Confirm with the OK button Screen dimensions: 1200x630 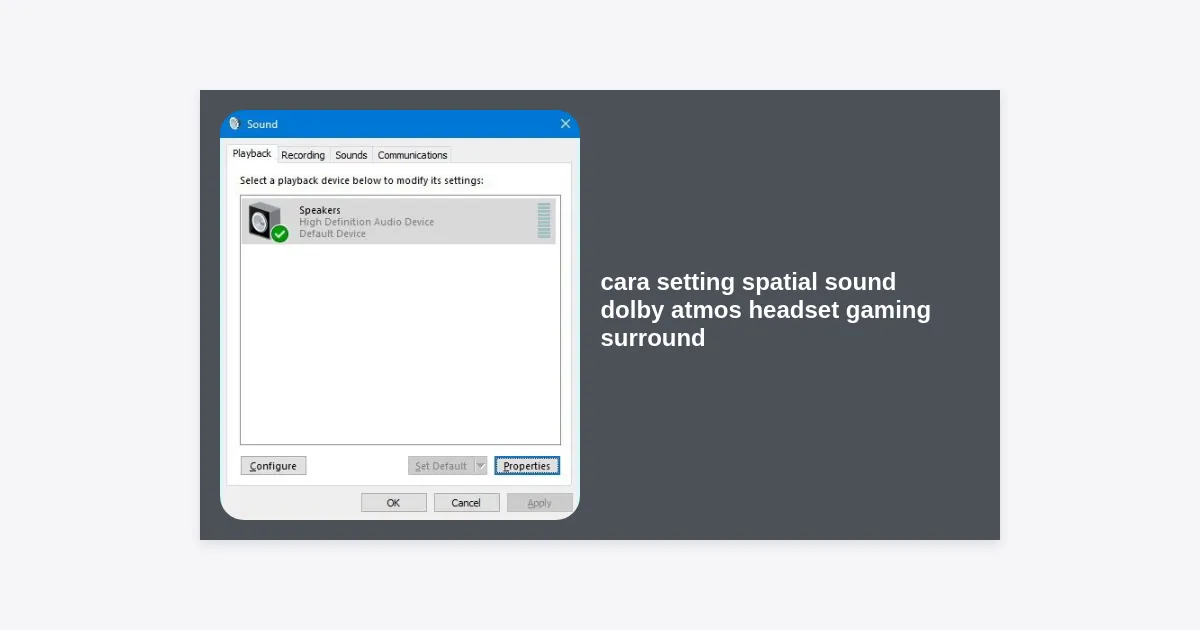pos(393,503)
